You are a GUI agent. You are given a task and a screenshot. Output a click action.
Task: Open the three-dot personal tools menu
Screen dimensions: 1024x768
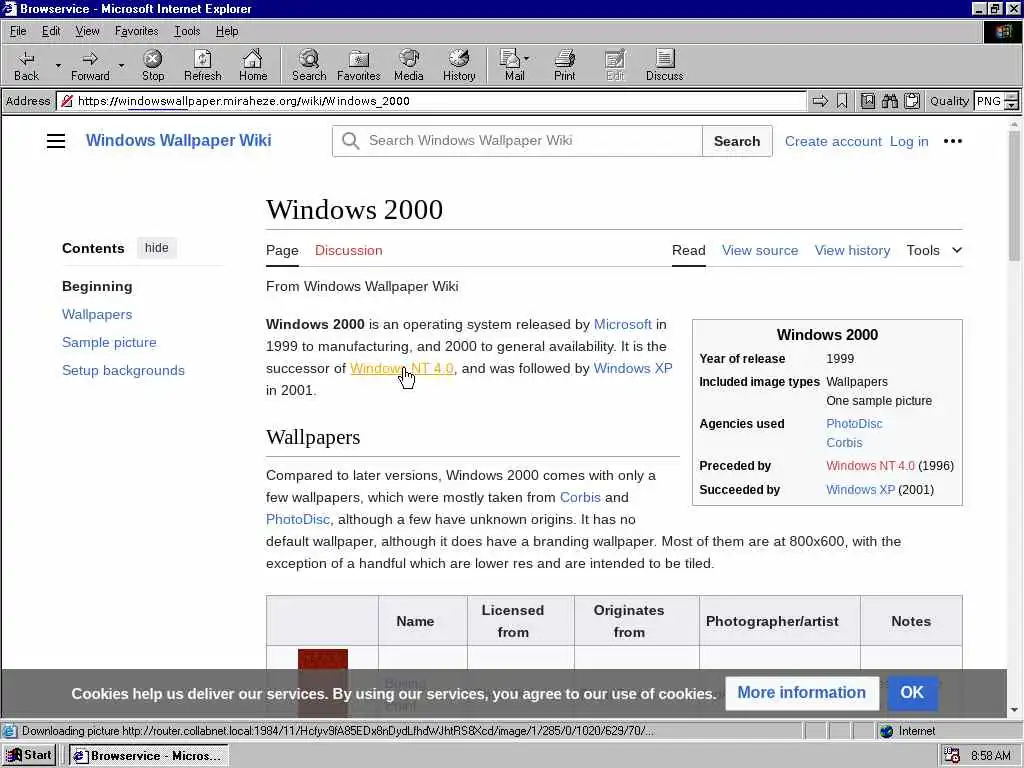(x=953, y=141)
